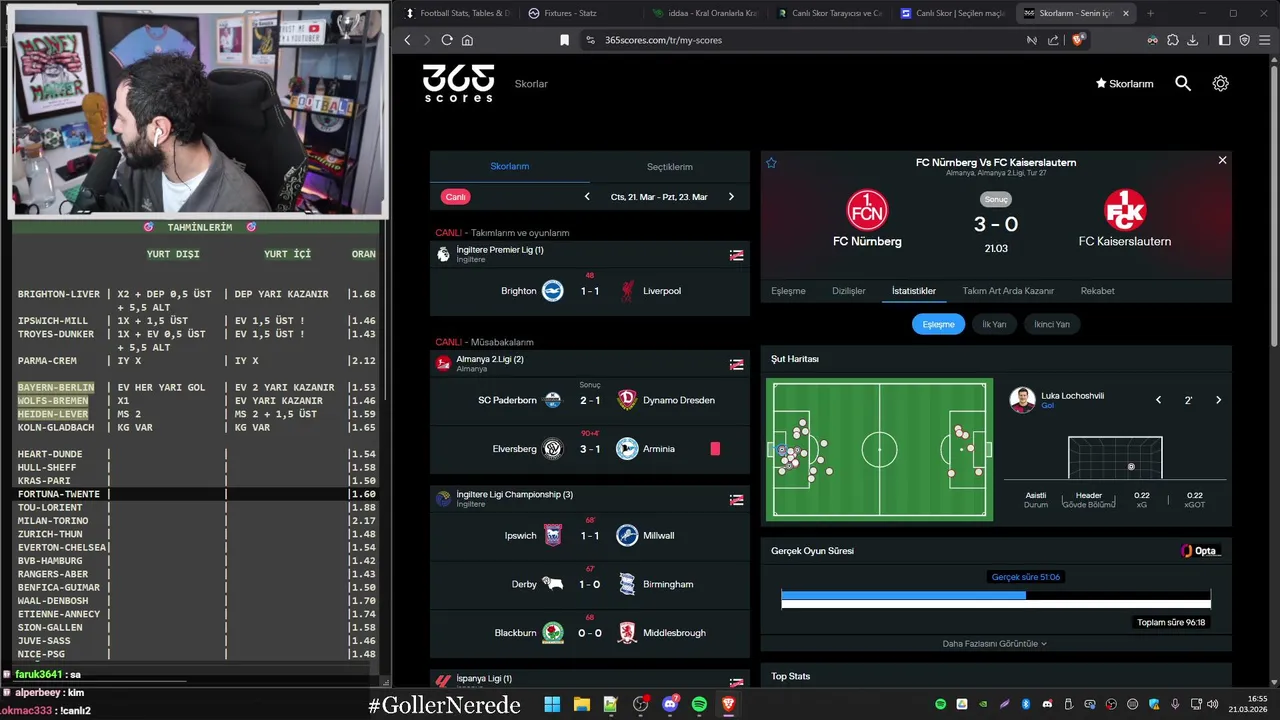Open the Dizilişler tab
Viewport: 1280px width, 720px height.
[849, 291]
